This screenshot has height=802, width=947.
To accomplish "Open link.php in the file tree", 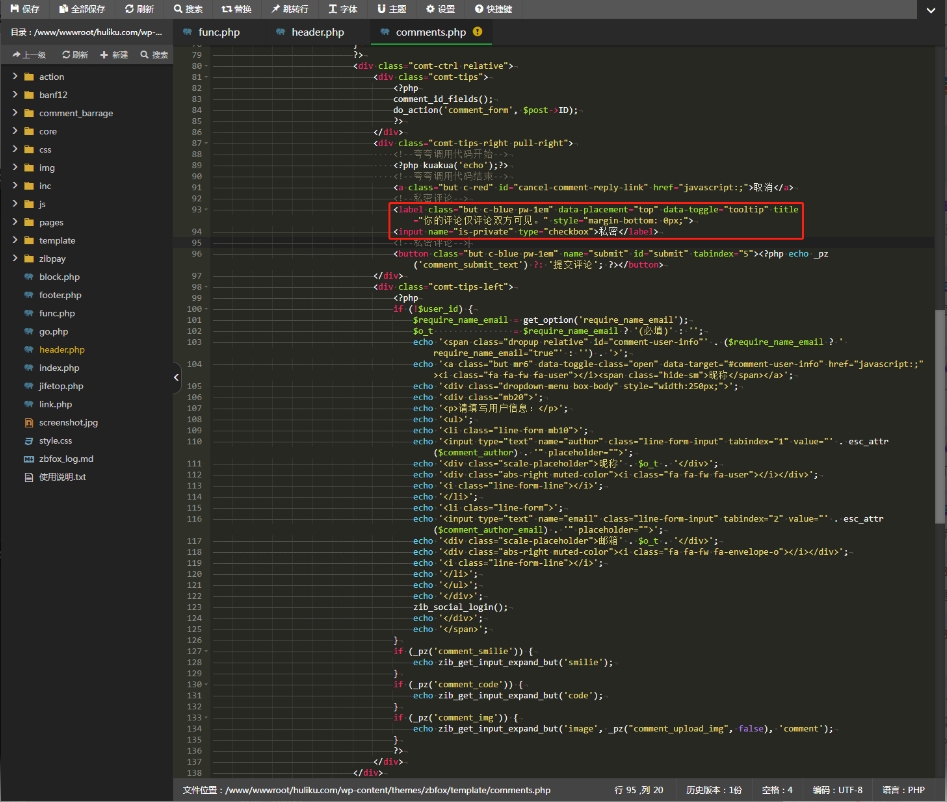I will (x=56, y=404).
